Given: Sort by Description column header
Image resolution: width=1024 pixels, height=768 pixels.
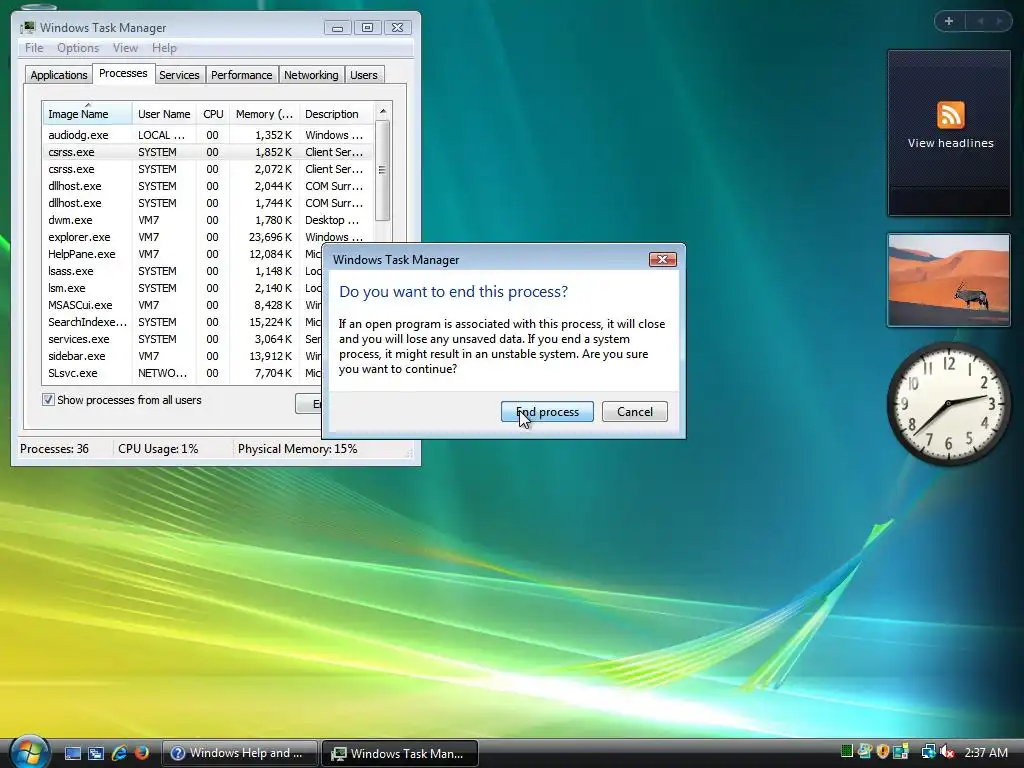Looking at the screenshot, I should [336, 114].
